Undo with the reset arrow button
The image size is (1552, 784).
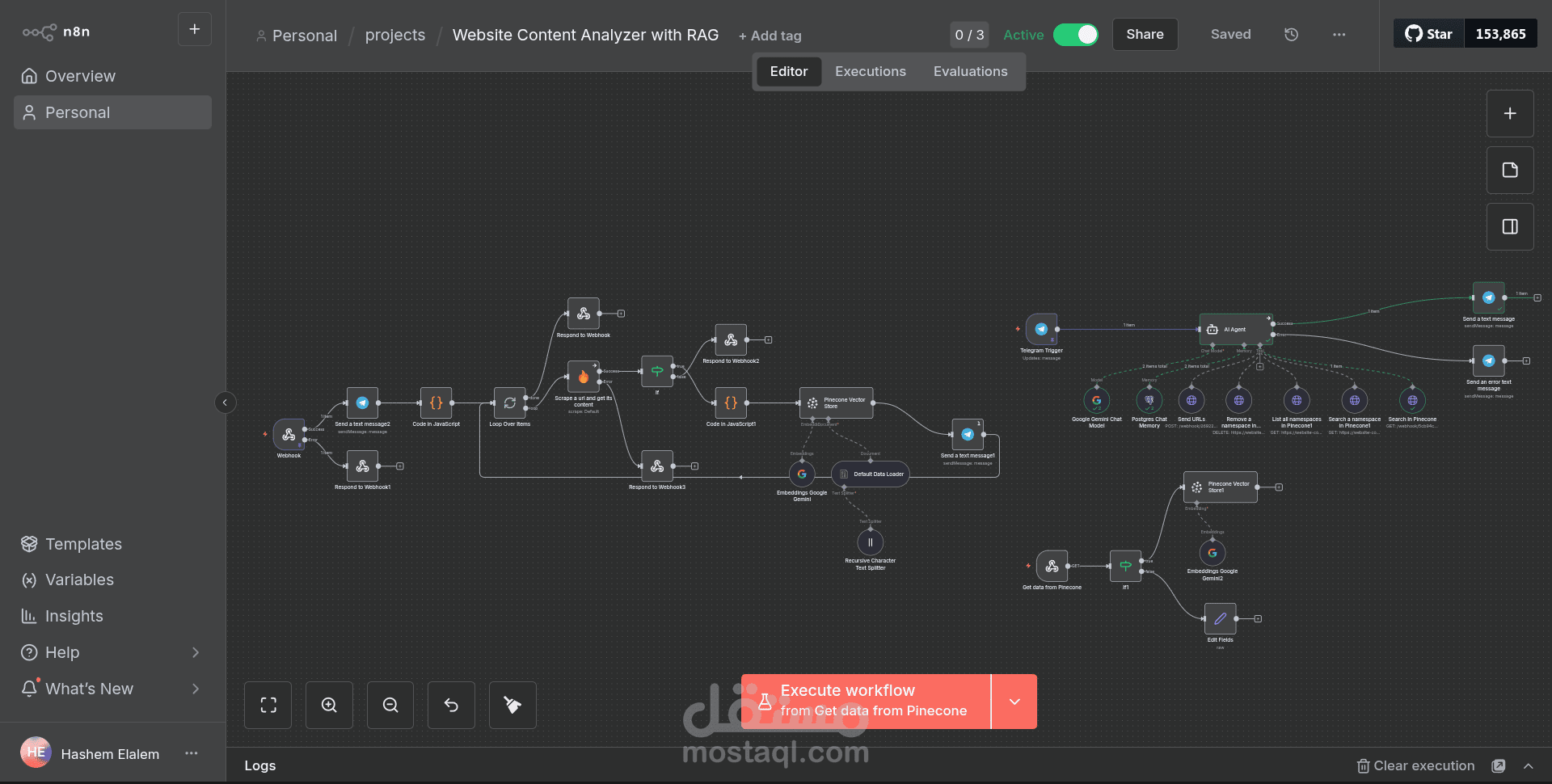coord(451,705)
